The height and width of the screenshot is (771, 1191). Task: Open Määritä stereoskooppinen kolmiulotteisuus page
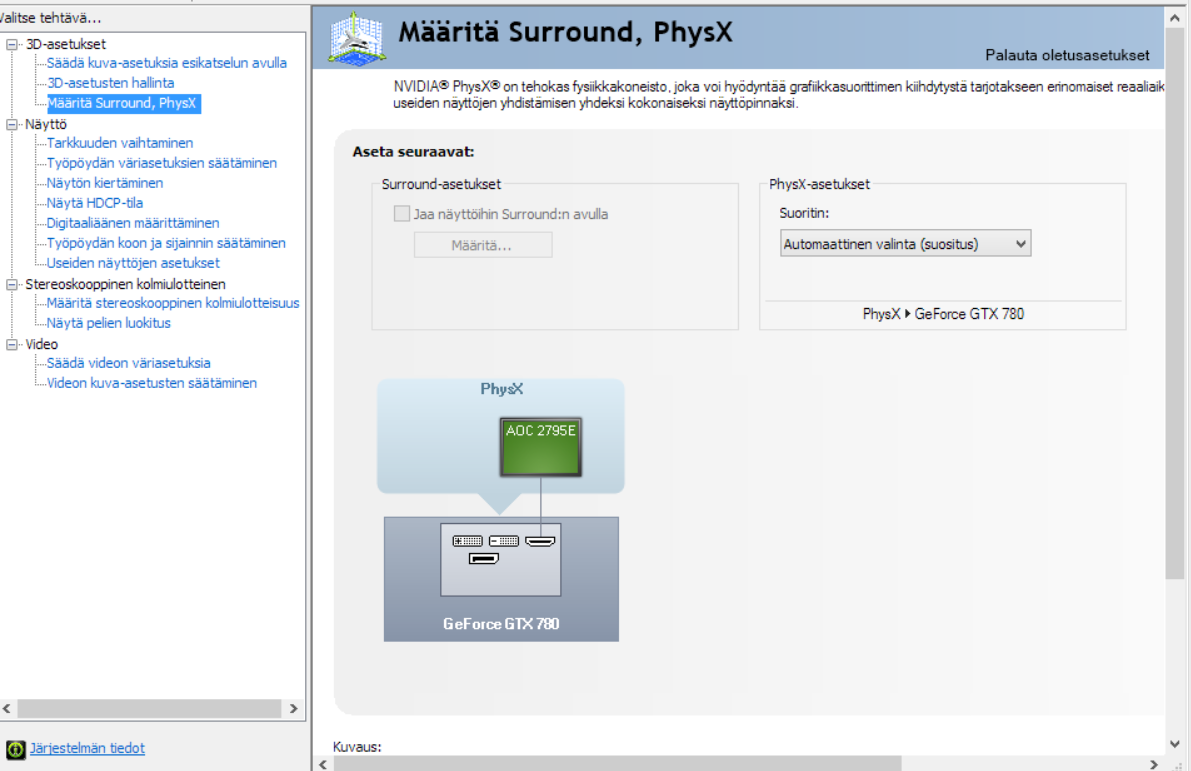172,303
